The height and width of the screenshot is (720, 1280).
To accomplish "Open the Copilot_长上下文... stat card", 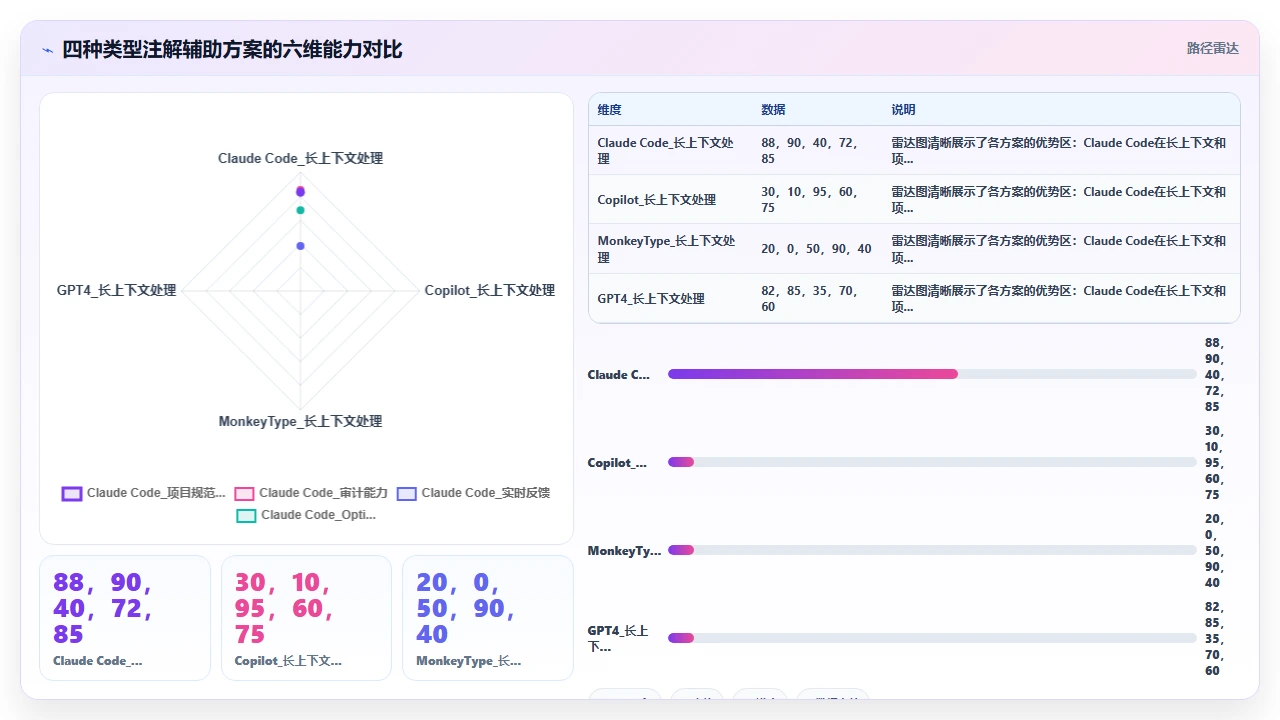I will pyautogui.click(x=306, y=618).
